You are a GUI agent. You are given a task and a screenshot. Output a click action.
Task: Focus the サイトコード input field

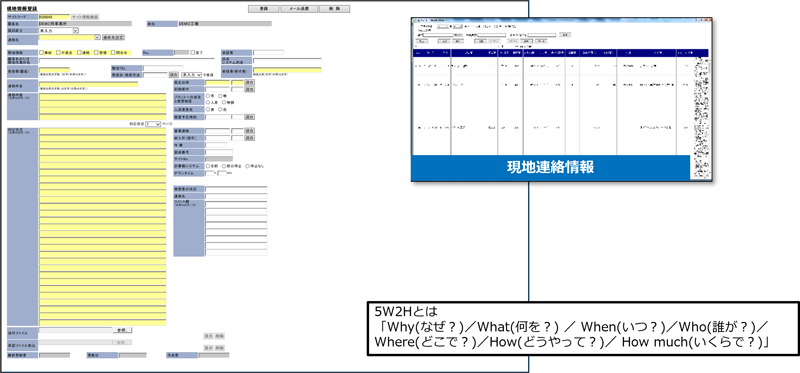click(54, 17)
